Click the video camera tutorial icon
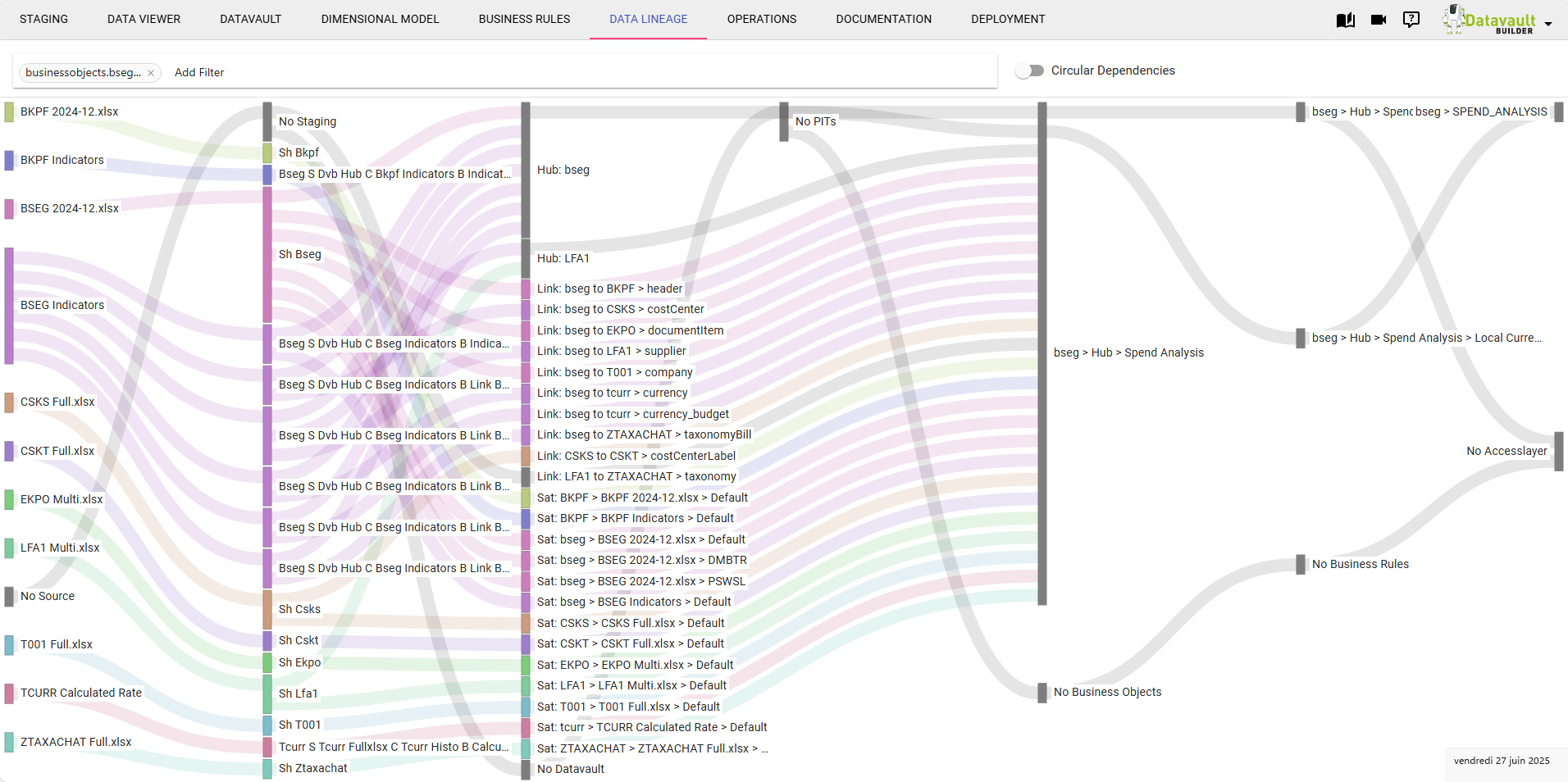The width and height of the screenshot is (1568, 782). tap(1379, 20)
